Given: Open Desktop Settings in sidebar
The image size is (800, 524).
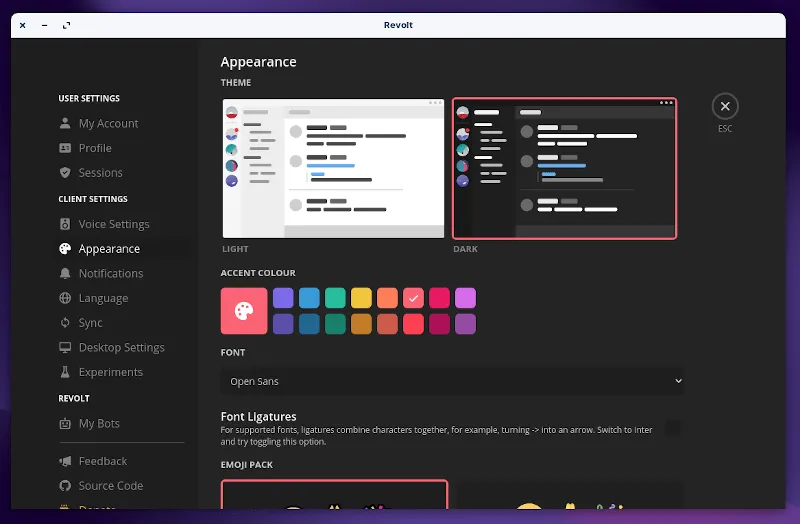Looking at the screenshot, I should [x=121, y=348].
